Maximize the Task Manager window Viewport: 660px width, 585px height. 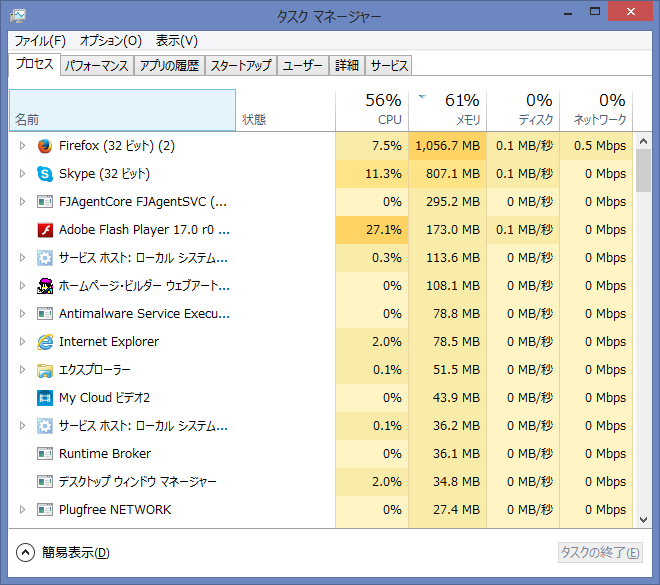point(595,12)
